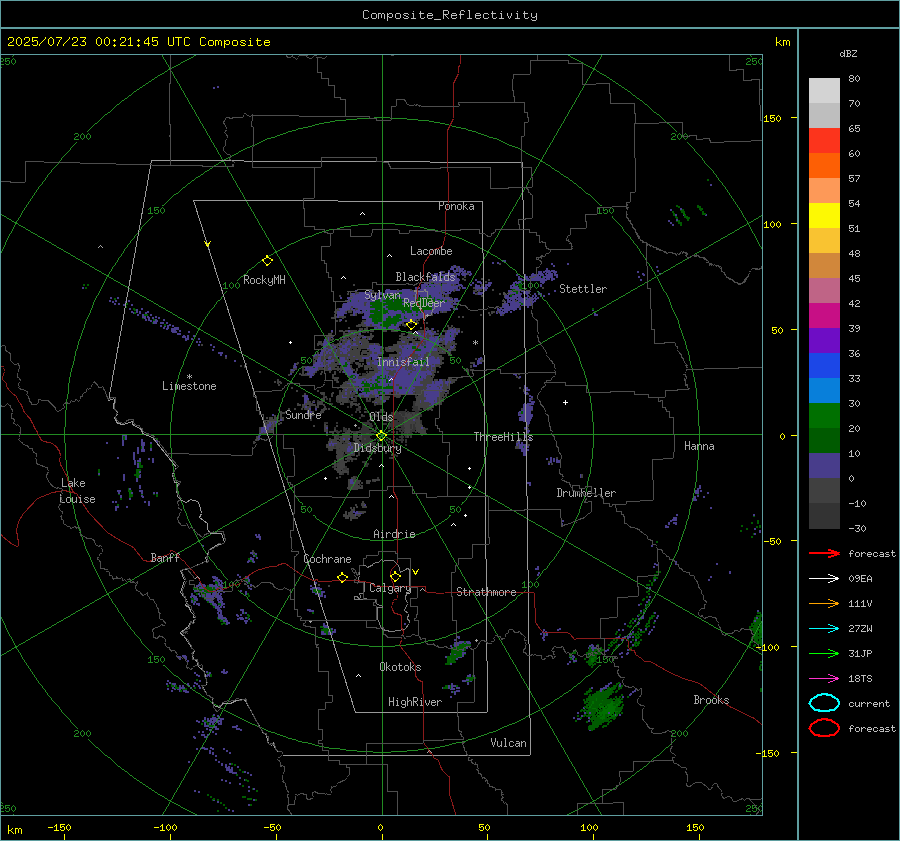Click the Hanna town label
Image resolution: width=900 pixels, height=841 pixels.
pos(699,446)
